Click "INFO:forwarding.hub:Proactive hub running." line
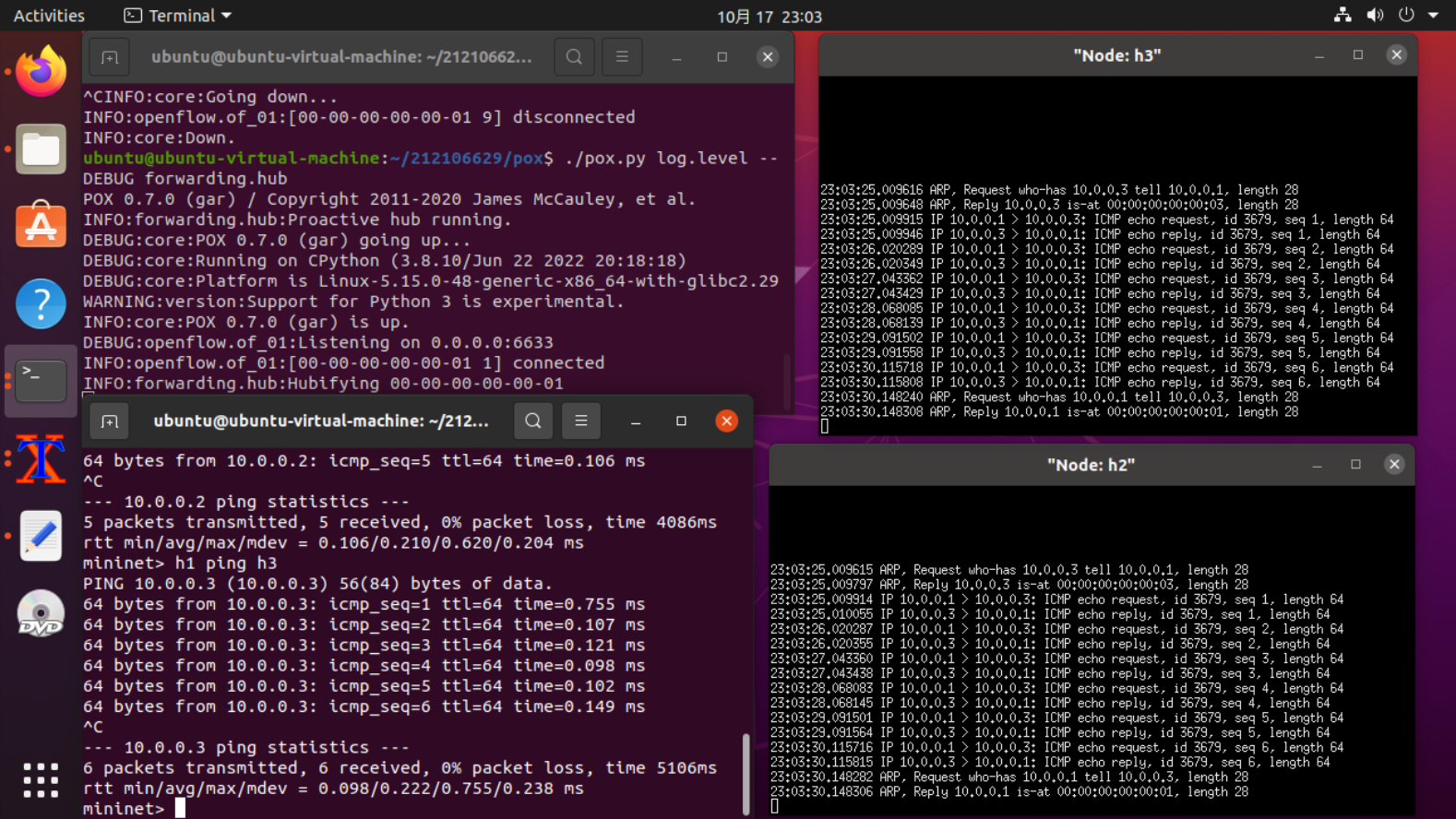Screen dimensions: 1456x819 (297, 220)
